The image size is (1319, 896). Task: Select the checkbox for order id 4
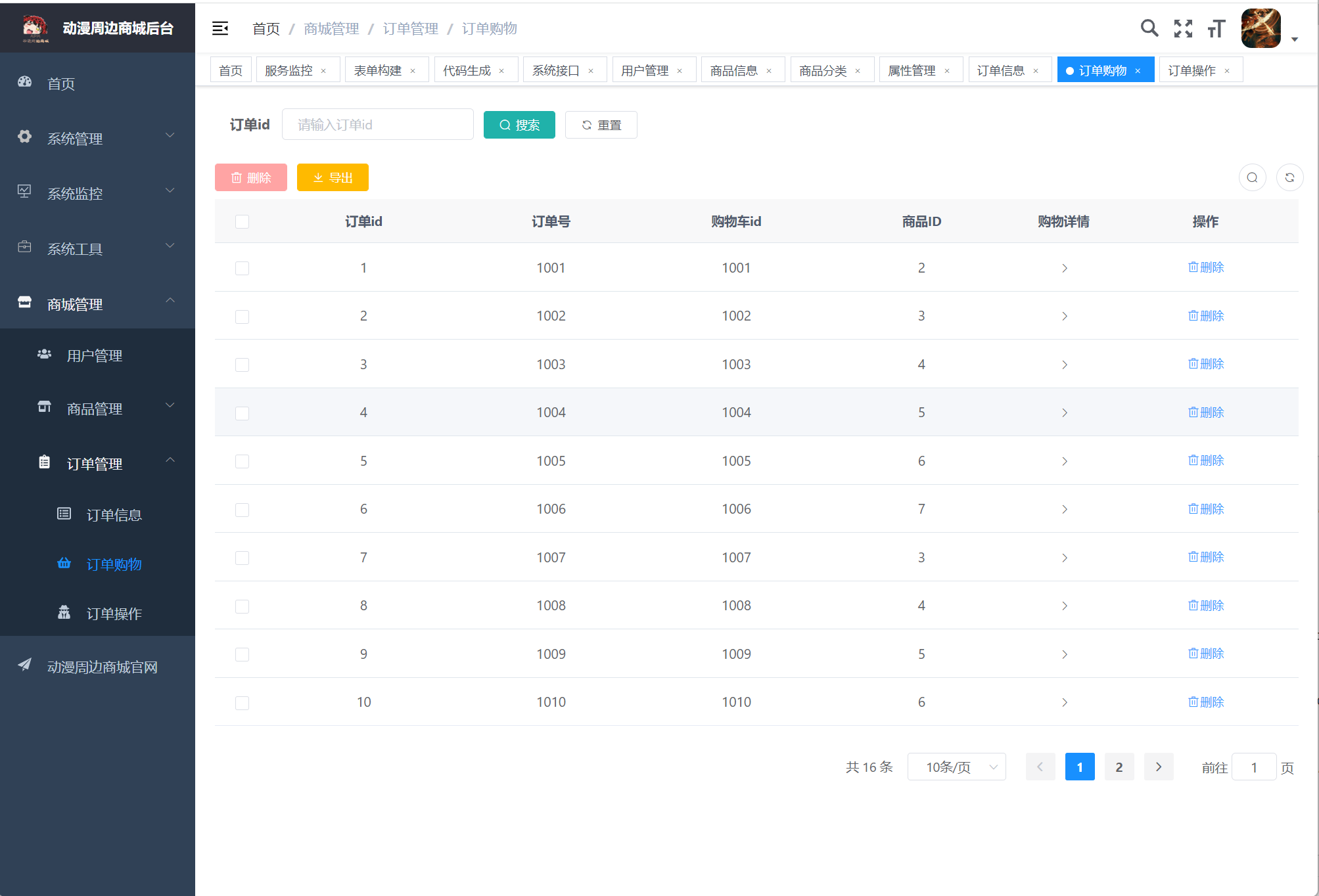242,413
